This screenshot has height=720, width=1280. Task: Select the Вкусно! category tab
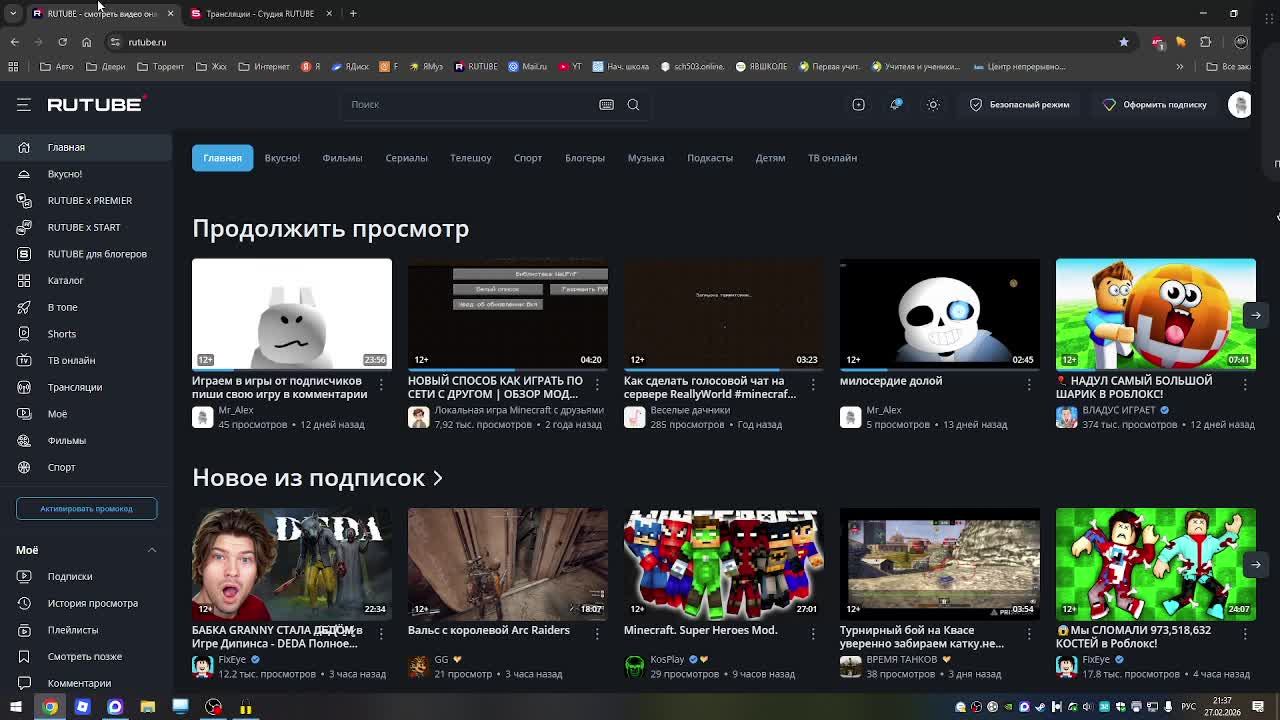[282, 158]
